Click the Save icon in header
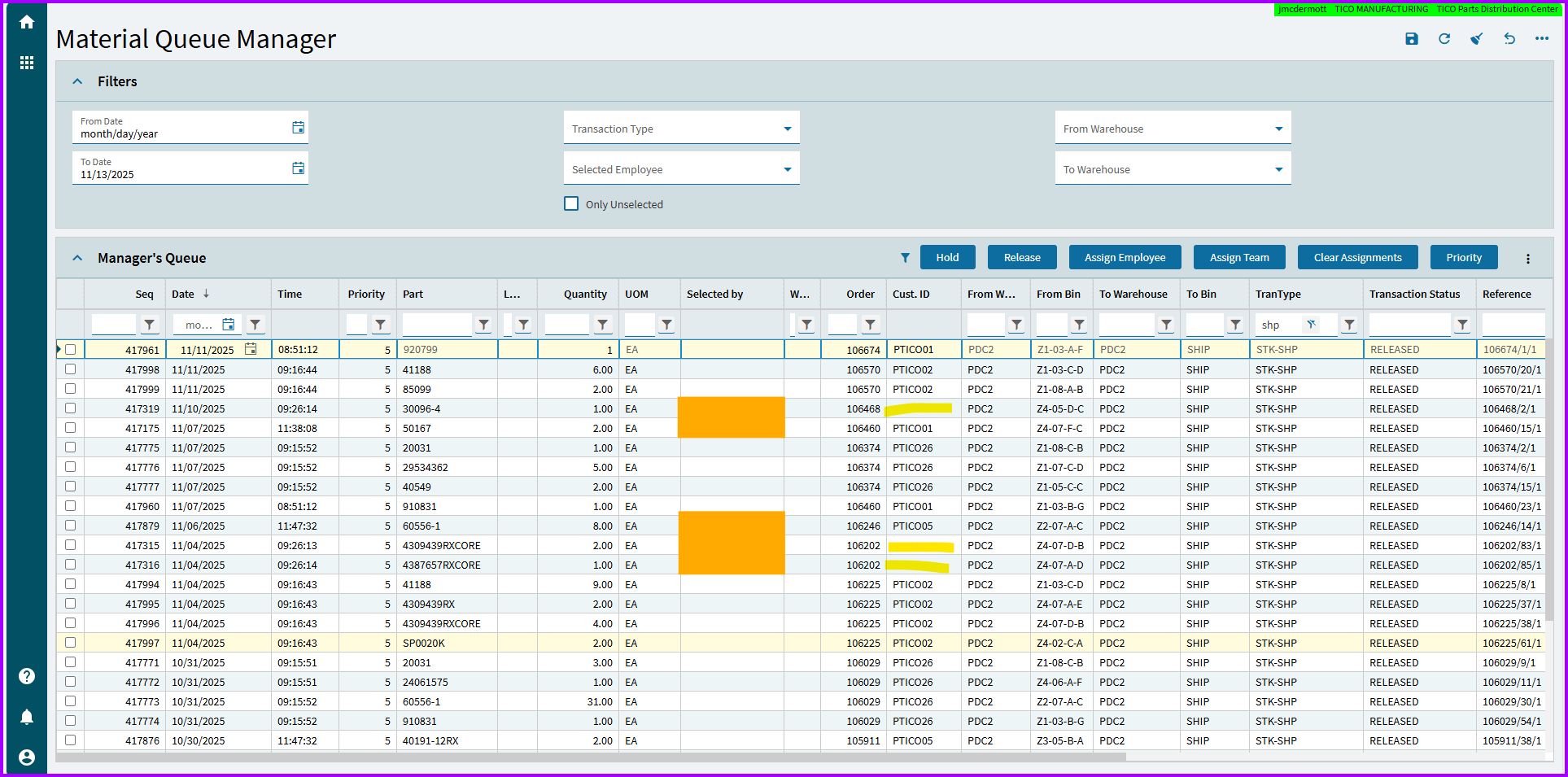This screenshot has width=1568, height=777. (x=1412, y=39)
